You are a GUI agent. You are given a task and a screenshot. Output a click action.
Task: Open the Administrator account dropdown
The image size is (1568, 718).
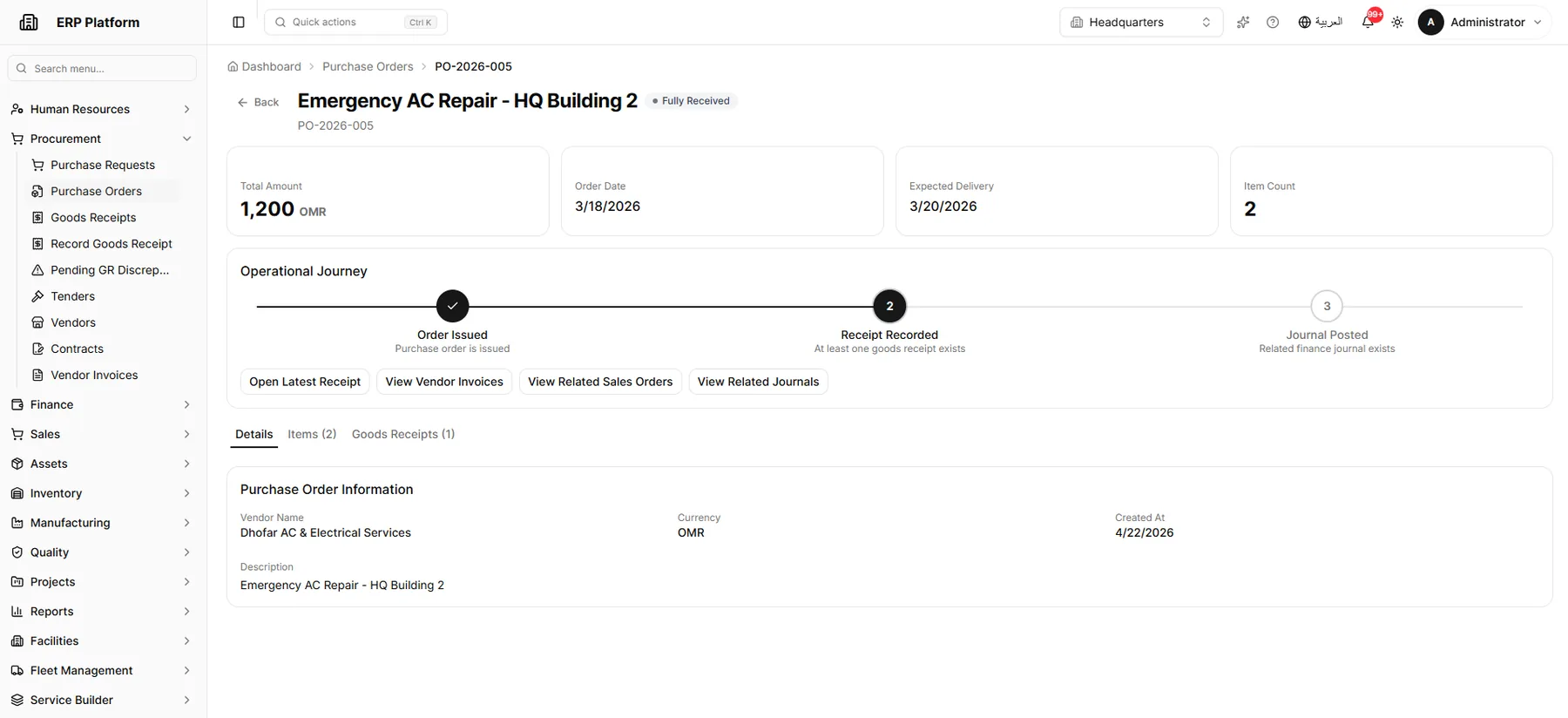pyautogui.click(x=1481, y=22)
